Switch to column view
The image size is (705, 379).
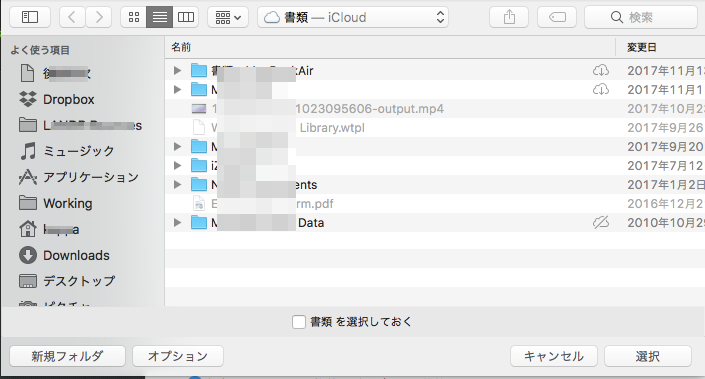tap(186, 17)
